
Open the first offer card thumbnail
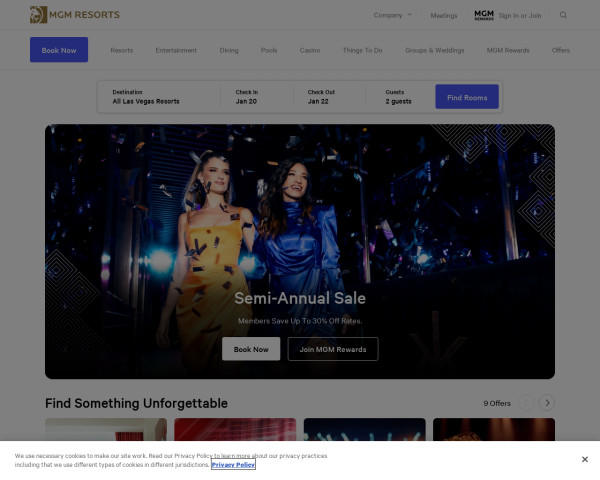[106, 429]
